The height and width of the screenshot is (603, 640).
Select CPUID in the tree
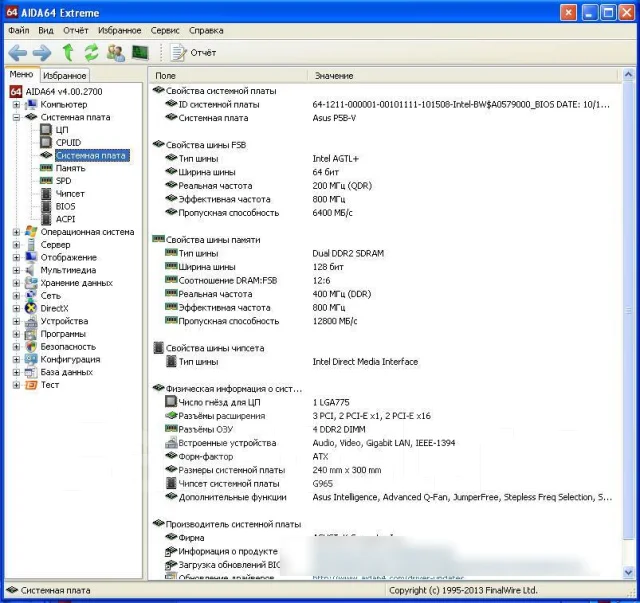point(68,142)
